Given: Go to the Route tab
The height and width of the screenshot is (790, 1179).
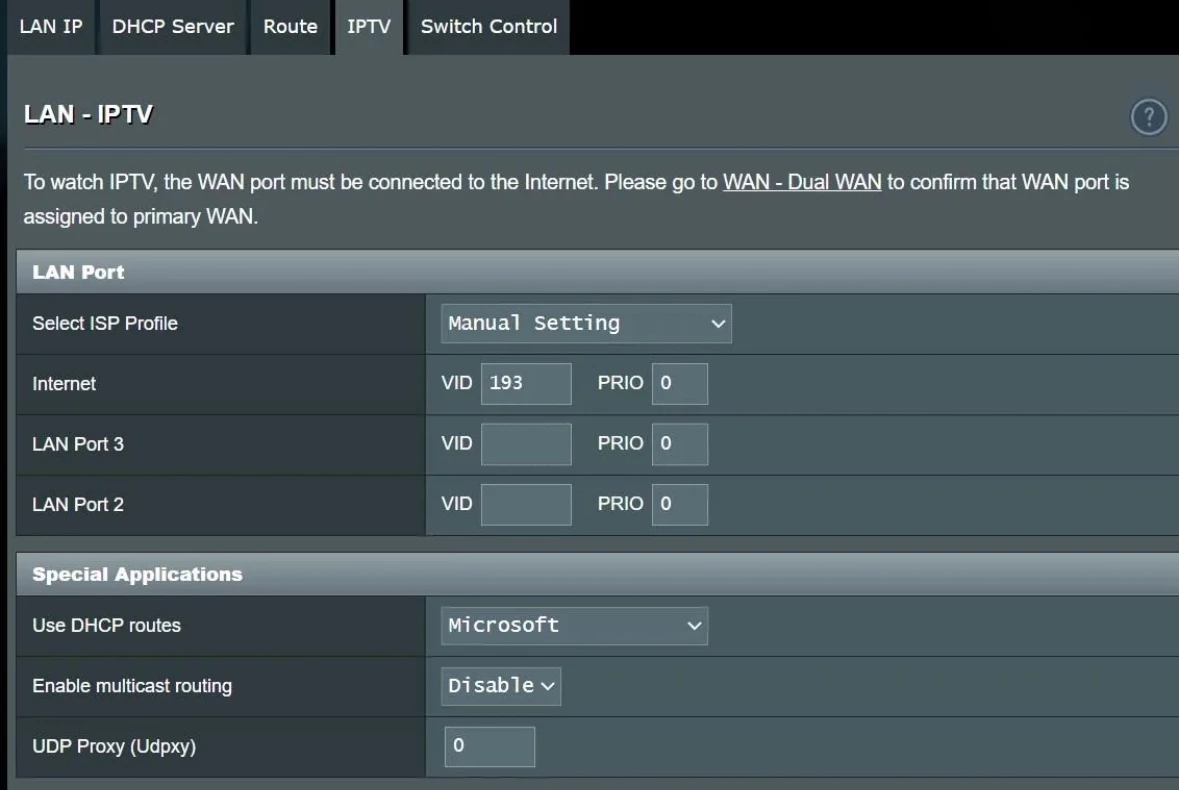Looking at the screenshot, I should click(x=290, y=27).
